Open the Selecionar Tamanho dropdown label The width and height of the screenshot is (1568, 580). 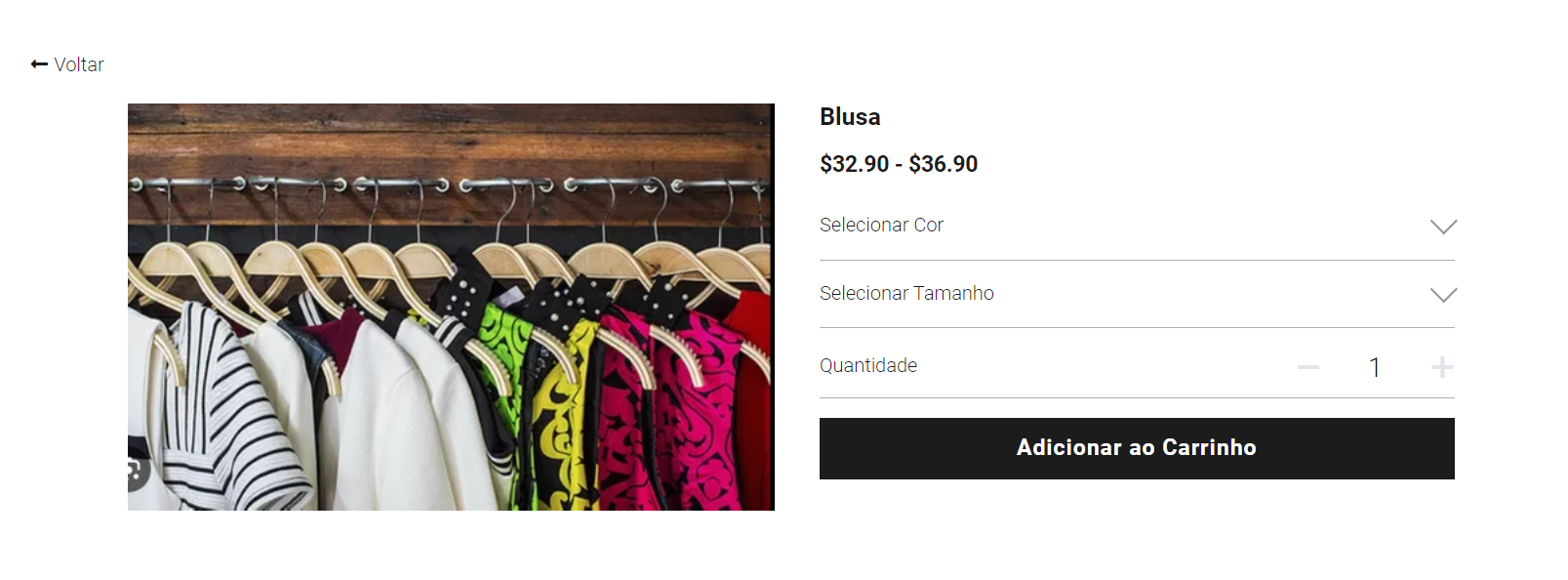[x=906, y=293]
